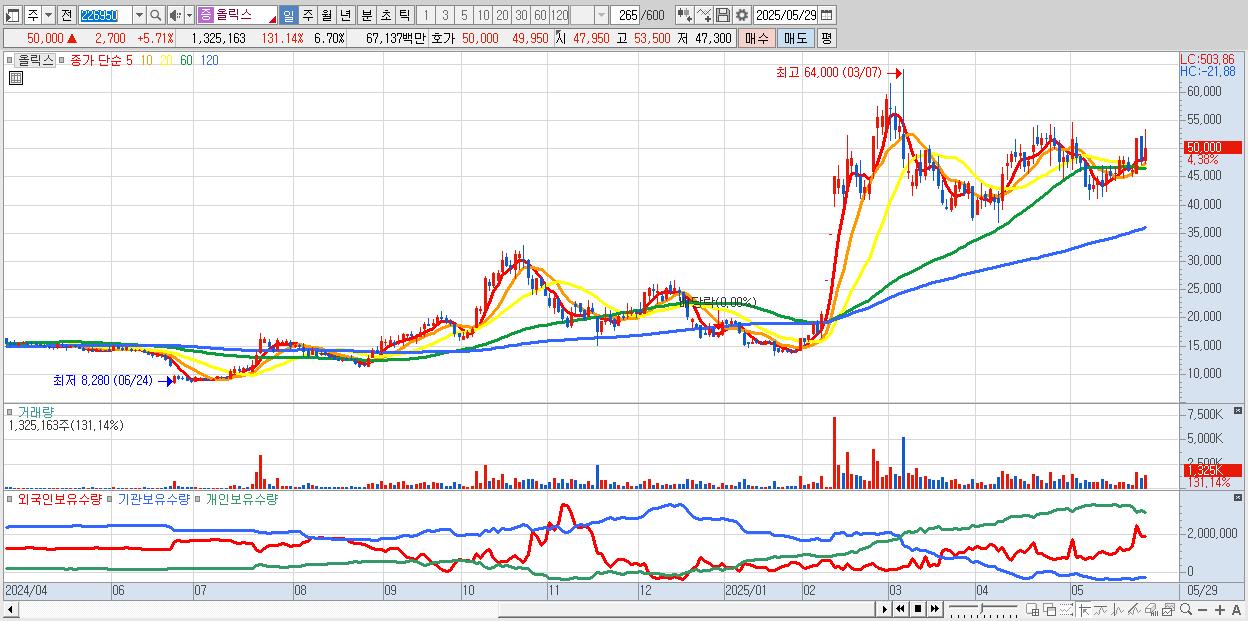Toggle the 기관보유수량 indicator marker
The height and width of the screenshot is (621, 1248).
pyautogui.click(x=110, y=497)
